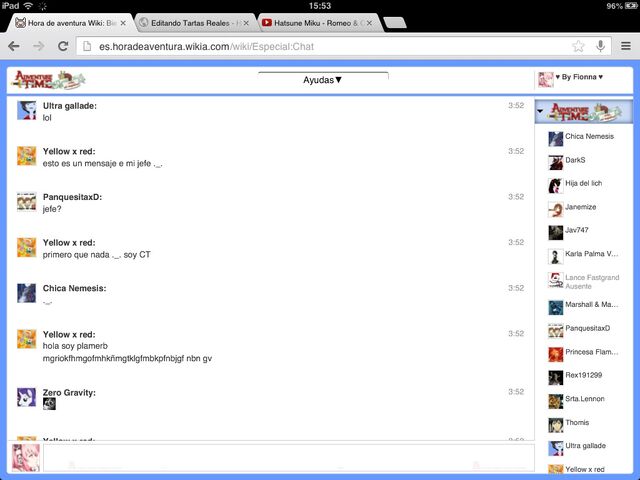The height and width of the screenshot is (480, 640).
Task: Click Ultra gallade's 'lol' message
Action: coord(47,118)
